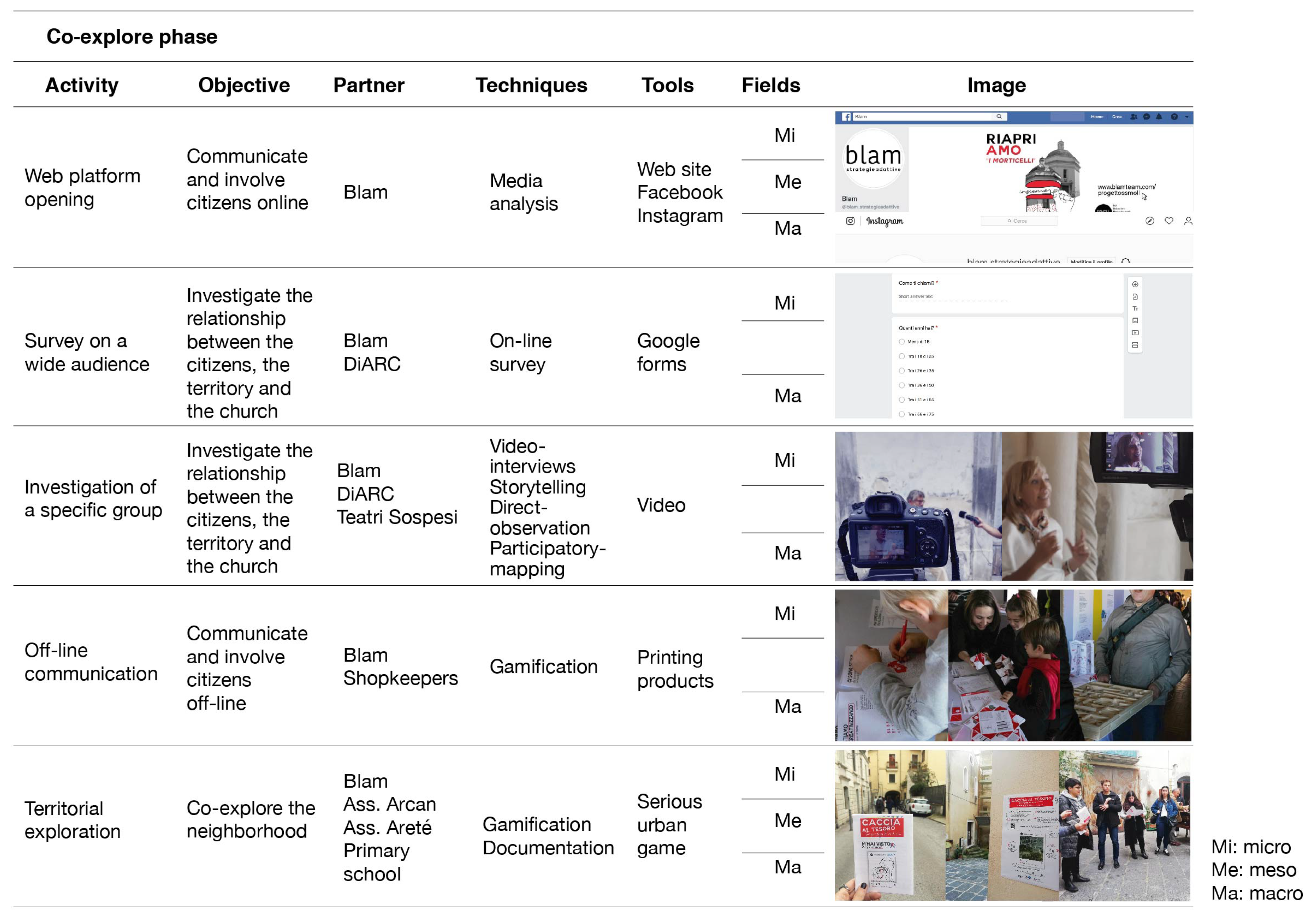
Task: Click Crea in the Facebook top bar
Action: [1116, 117]
